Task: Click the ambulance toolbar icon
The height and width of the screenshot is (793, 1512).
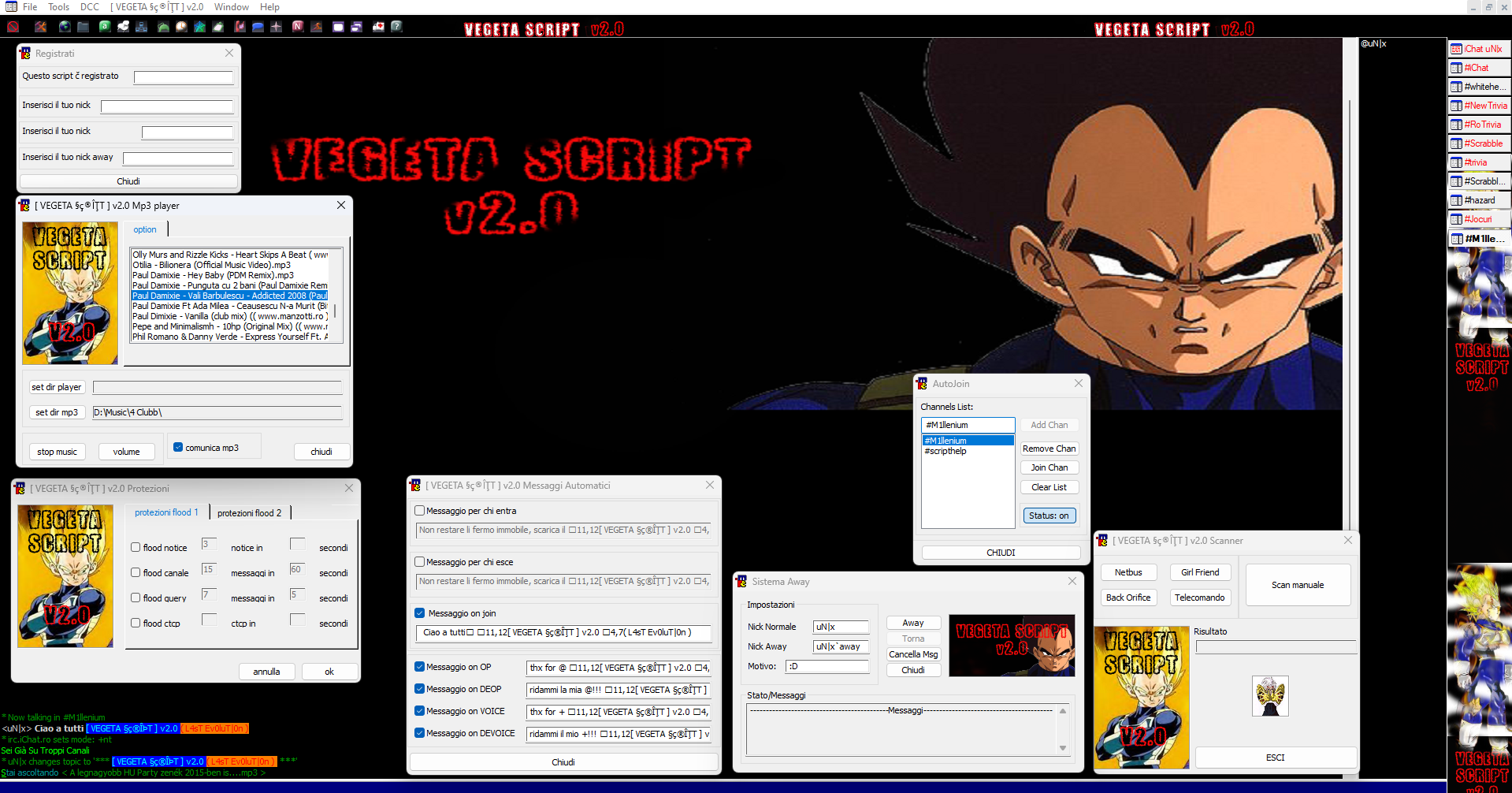Action: tap(378, 27)
